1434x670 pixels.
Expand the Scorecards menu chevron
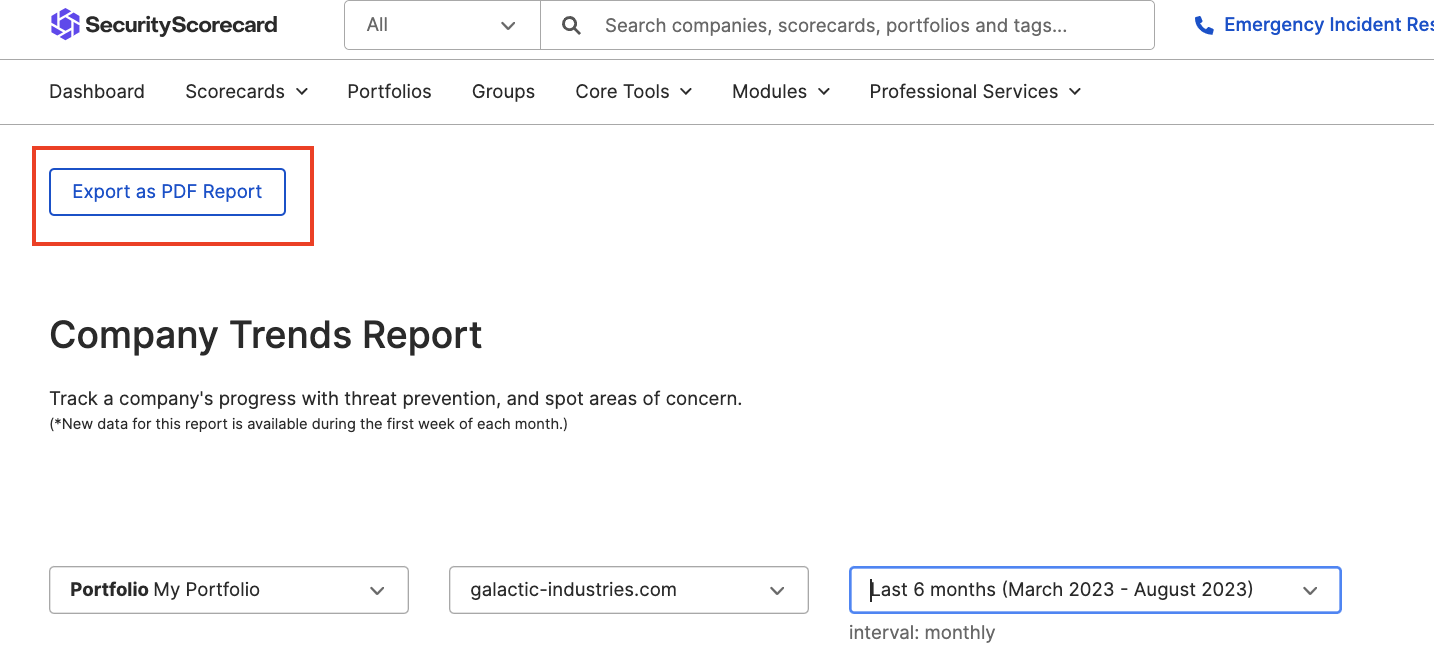301,91
